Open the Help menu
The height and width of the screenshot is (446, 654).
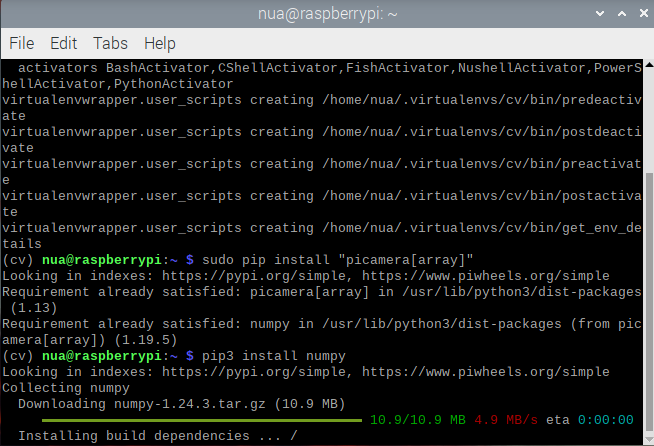click(160, 44)
